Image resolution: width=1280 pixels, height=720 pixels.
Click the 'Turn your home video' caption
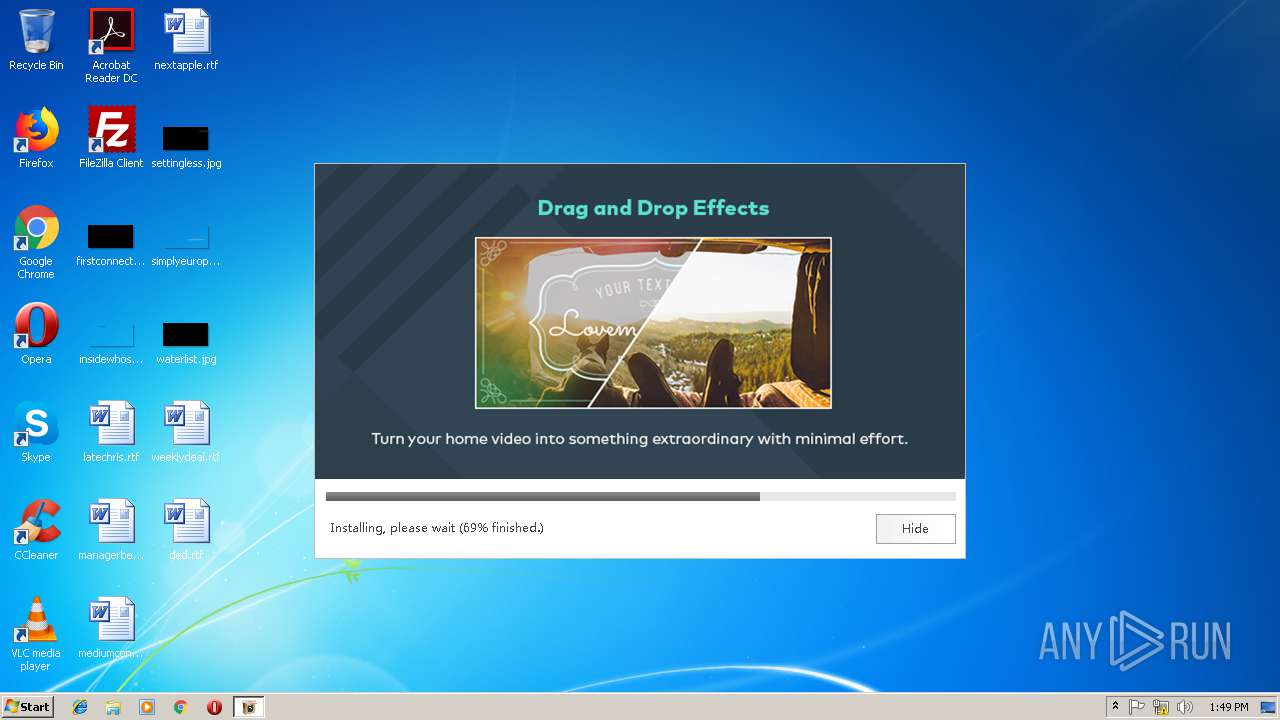pyautogui.click(x=639, y=439)
